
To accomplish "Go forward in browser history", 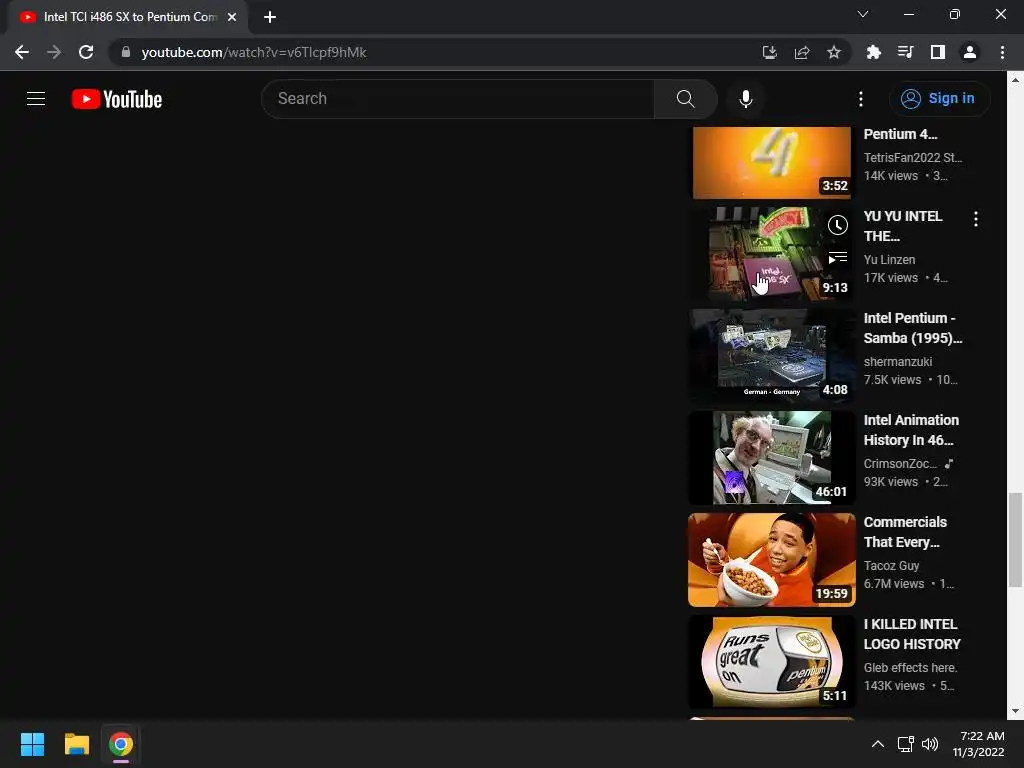I will coord(54,52).
